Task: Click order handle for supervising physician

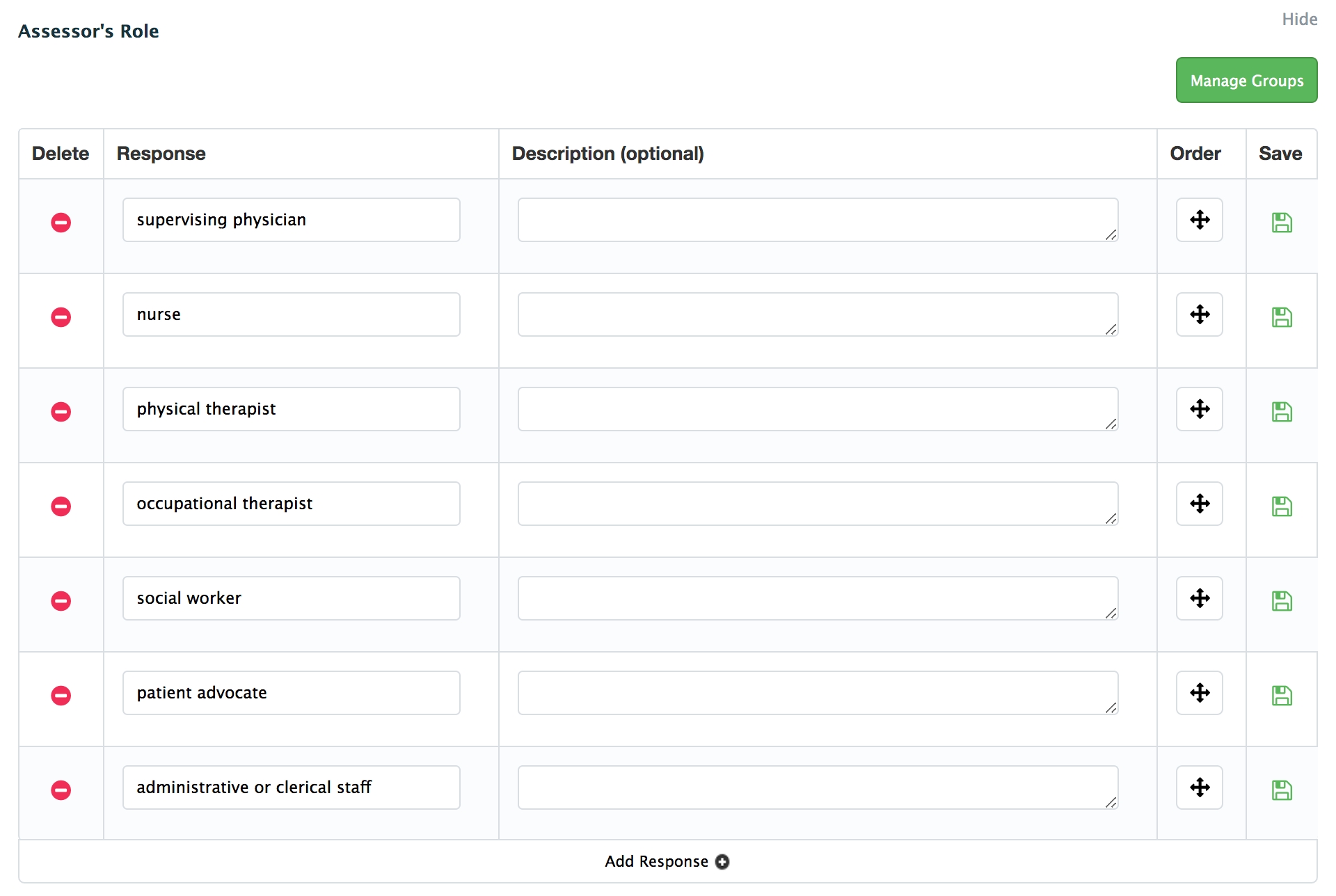Action: coord(1200,220)
